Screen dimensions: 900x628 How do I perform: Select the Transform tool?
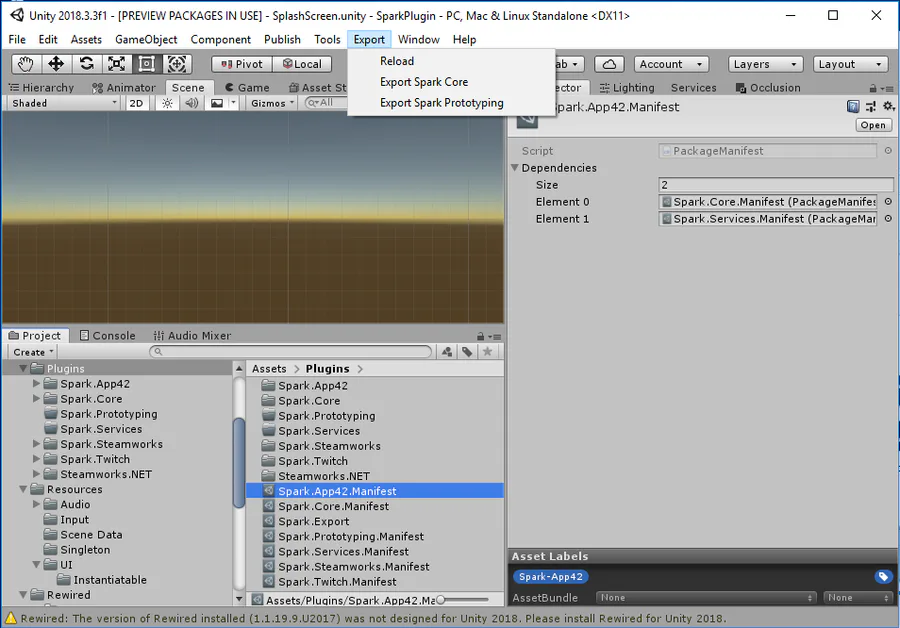coord(177,64)
